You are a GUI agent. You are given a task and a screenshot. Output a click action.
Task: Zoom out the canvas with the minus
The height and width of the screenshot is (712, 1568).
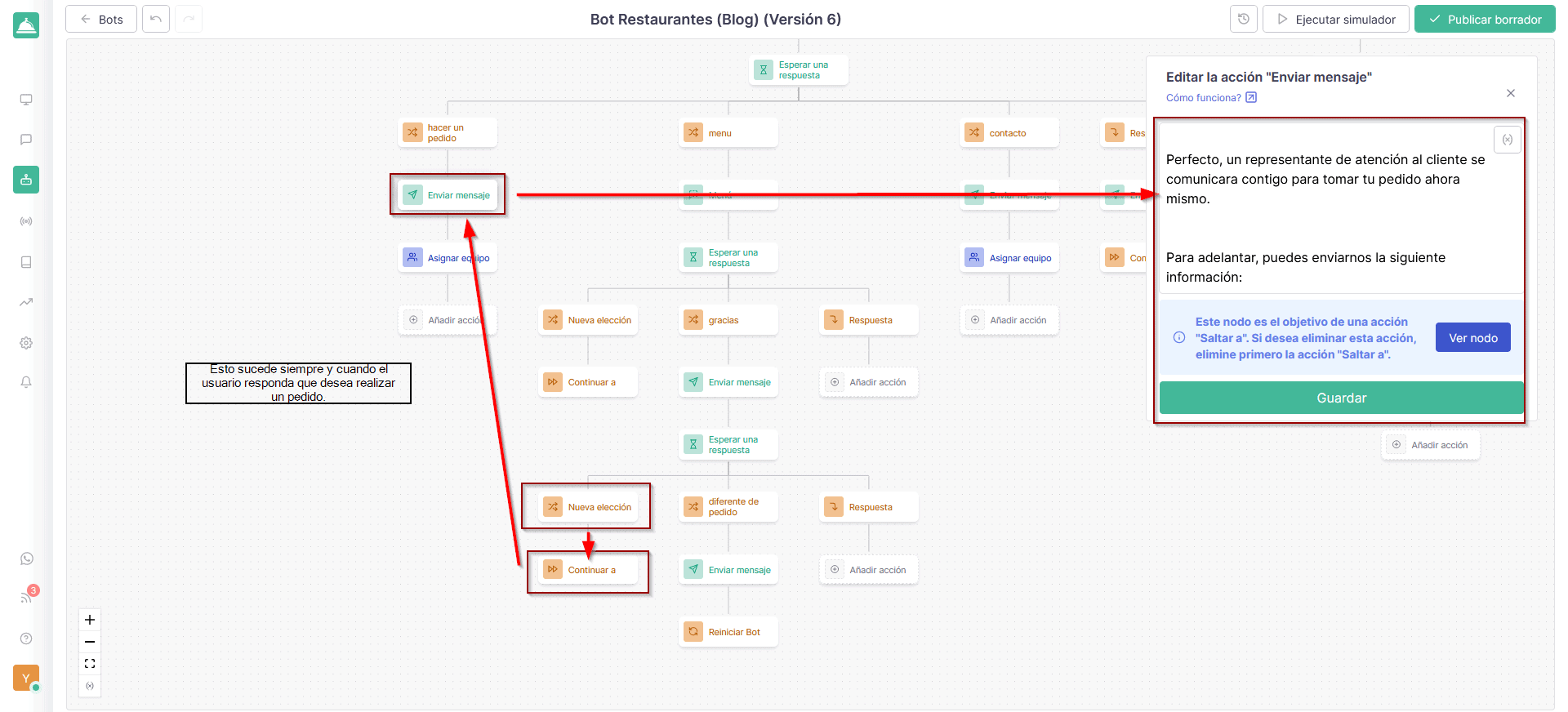click(x=90, y=642)
